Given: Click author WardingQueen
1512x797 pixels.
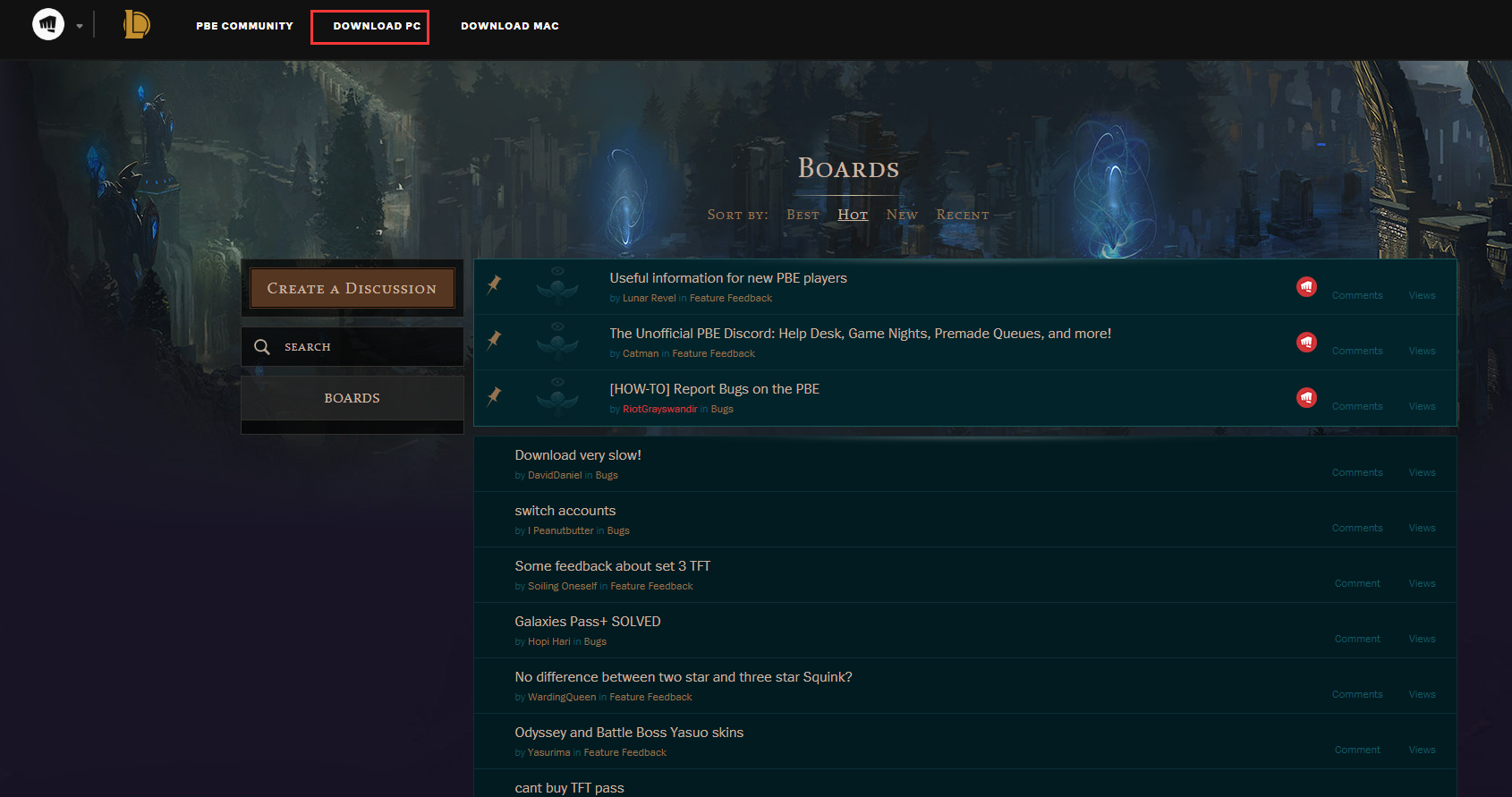Looking at the screenshot, I should click(562, 697).
